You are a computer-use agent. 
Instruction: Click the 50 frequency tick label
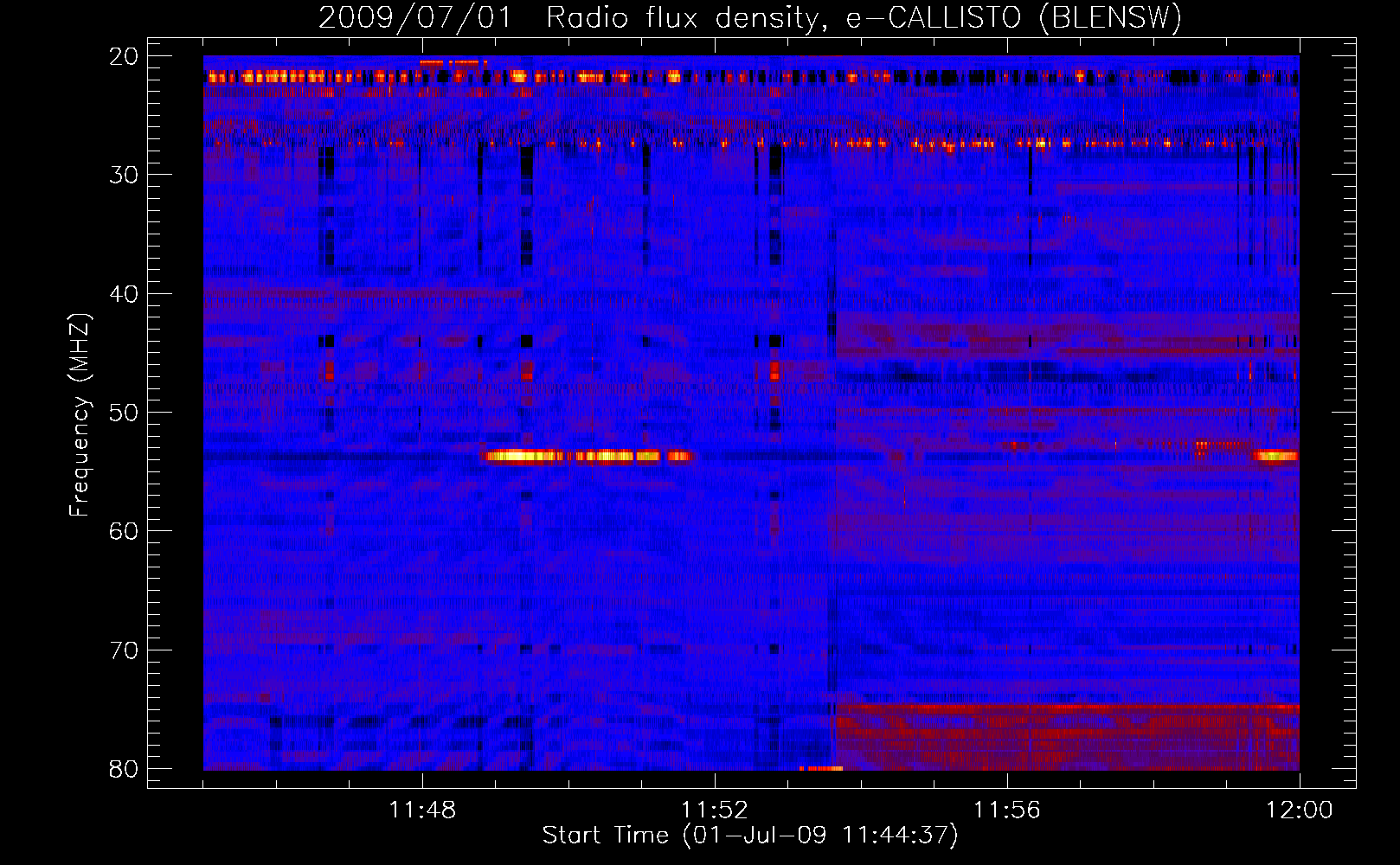point(125,413)
